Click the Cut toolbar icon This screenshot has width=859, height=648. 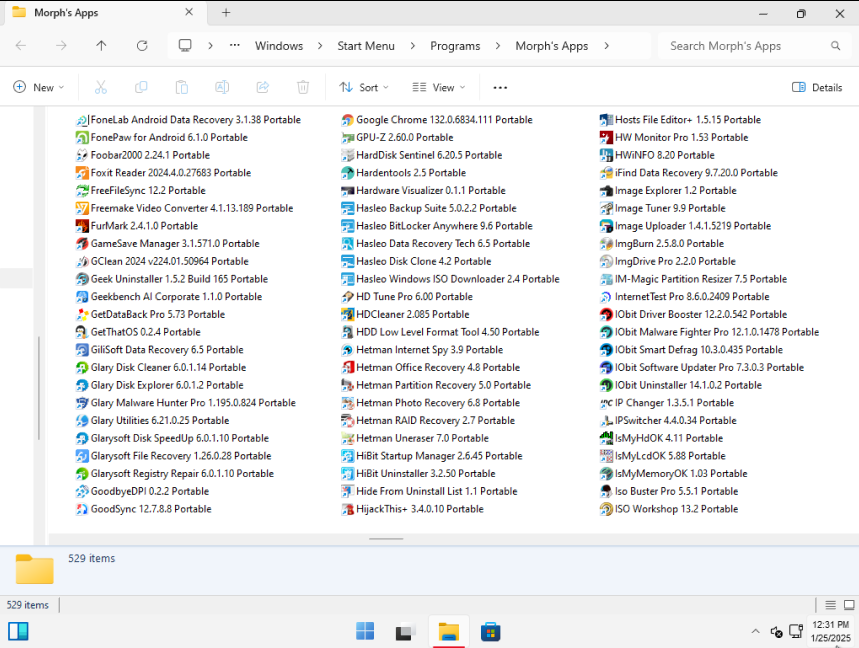point(101,87)
